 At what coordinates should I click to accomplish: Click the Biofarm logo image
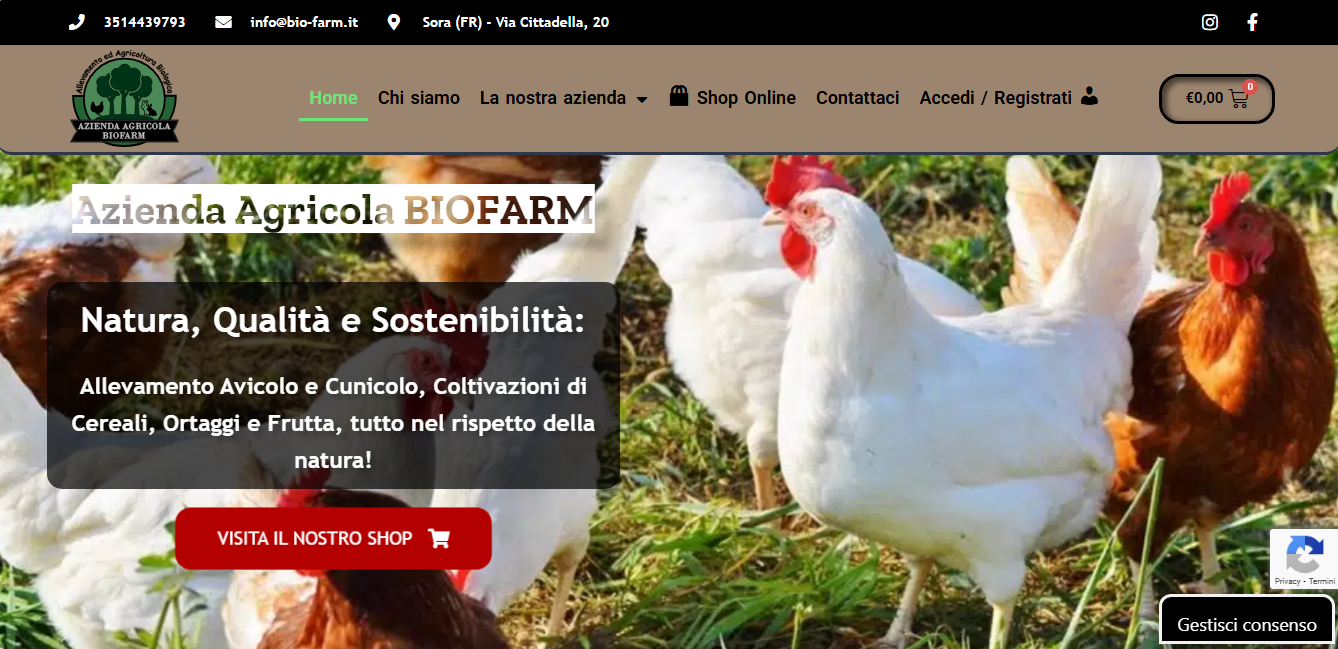pyautogui.click(x=125, y=98)
